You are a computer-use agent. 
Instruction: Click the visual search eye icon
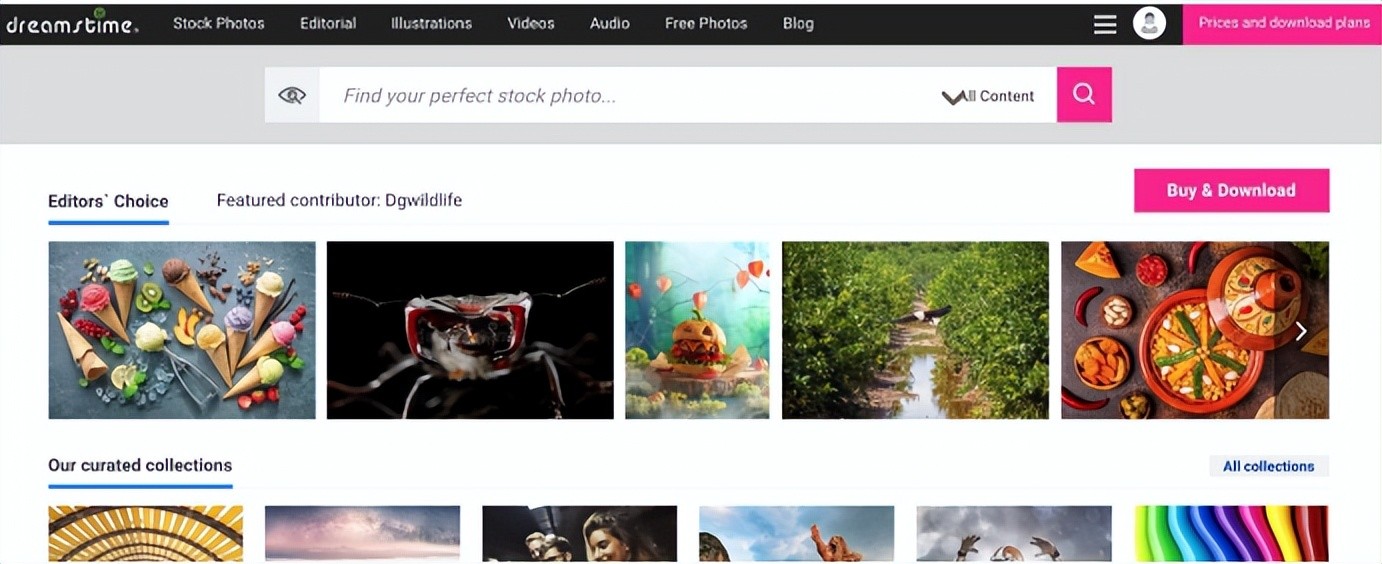point(292,95)
